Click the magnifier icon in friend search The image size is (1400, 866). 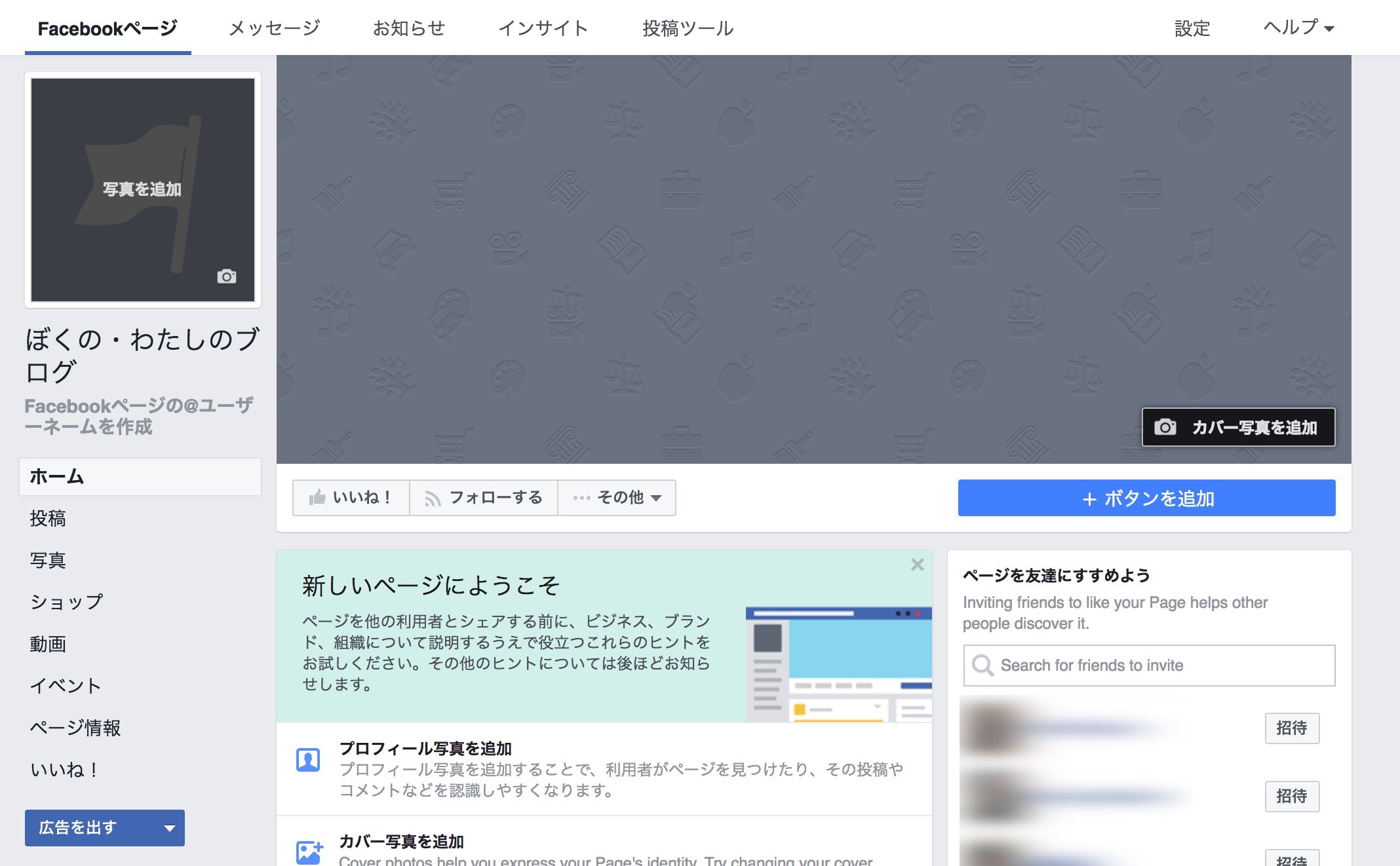(x=982, y=665)
